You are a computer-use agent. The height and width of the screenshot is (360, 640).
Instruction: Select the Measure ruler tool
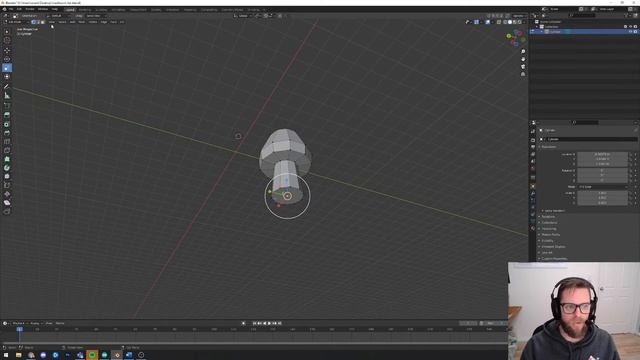click(x=7, y=96)
